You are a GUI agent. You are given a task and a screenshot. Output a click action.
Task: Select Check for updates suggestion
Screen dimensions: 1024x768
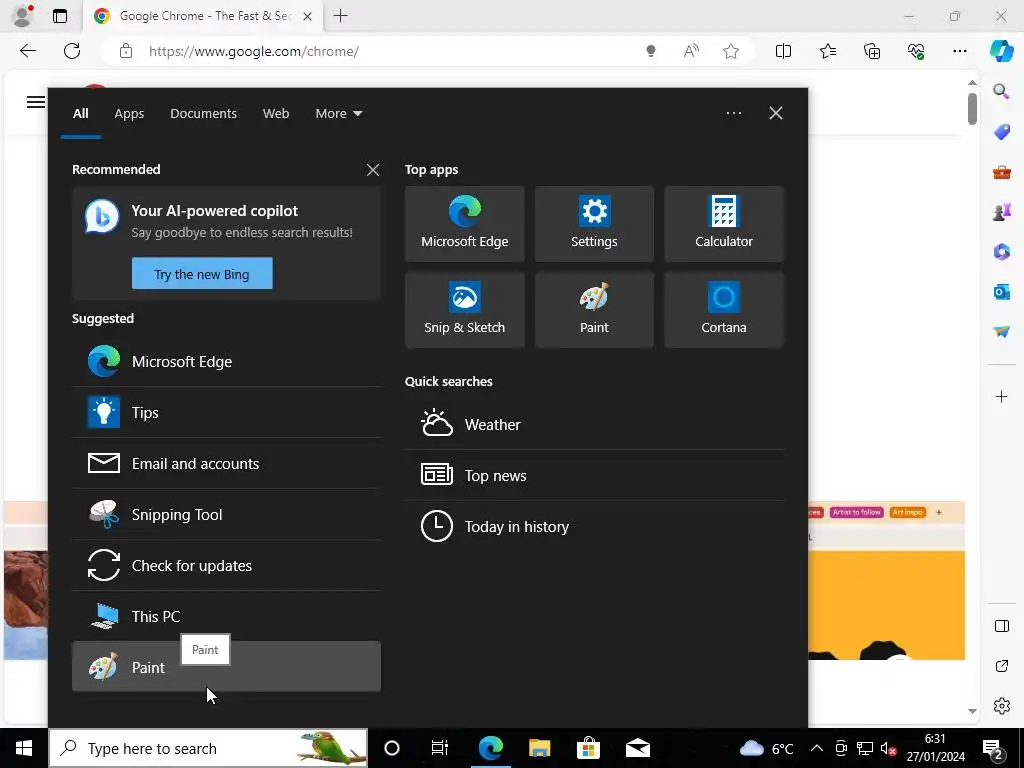click(x=226, y=566)
